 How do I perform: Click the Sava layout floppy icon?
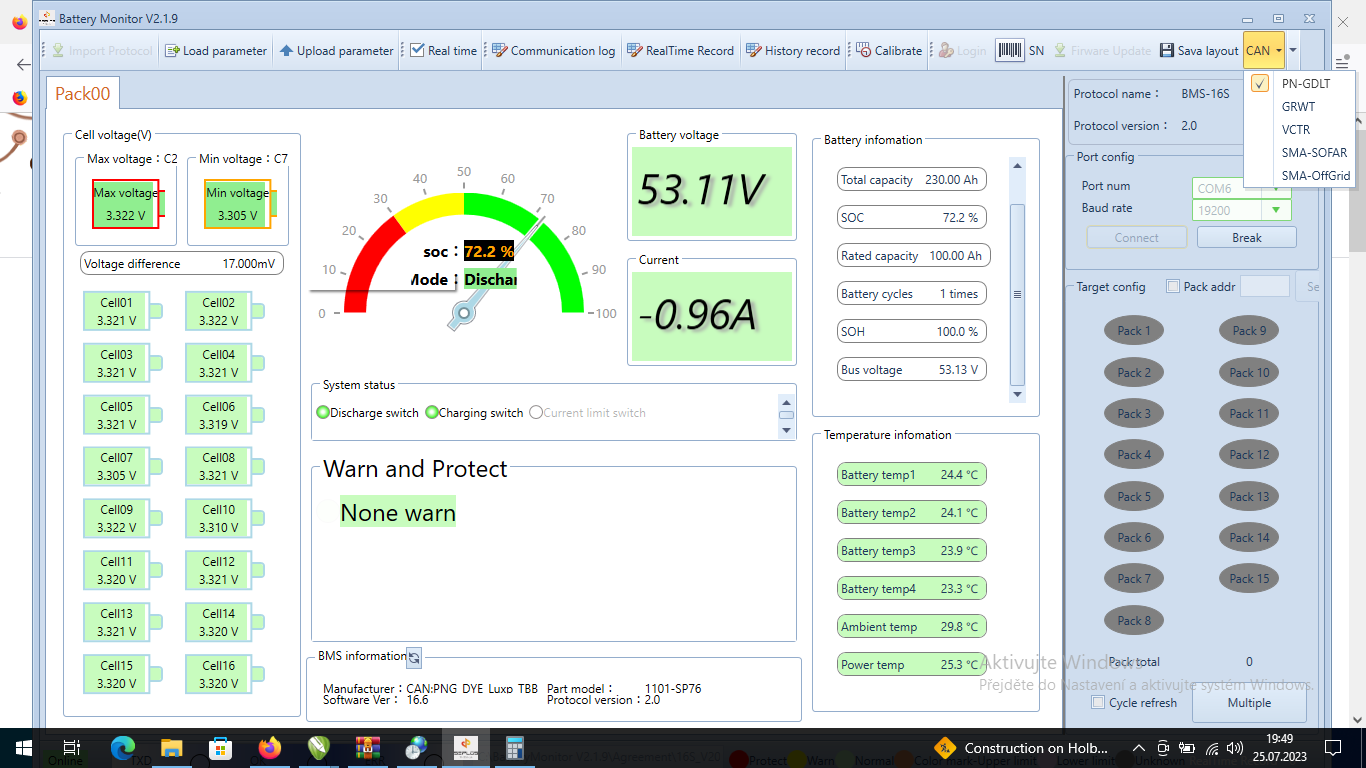point(1167,51)
